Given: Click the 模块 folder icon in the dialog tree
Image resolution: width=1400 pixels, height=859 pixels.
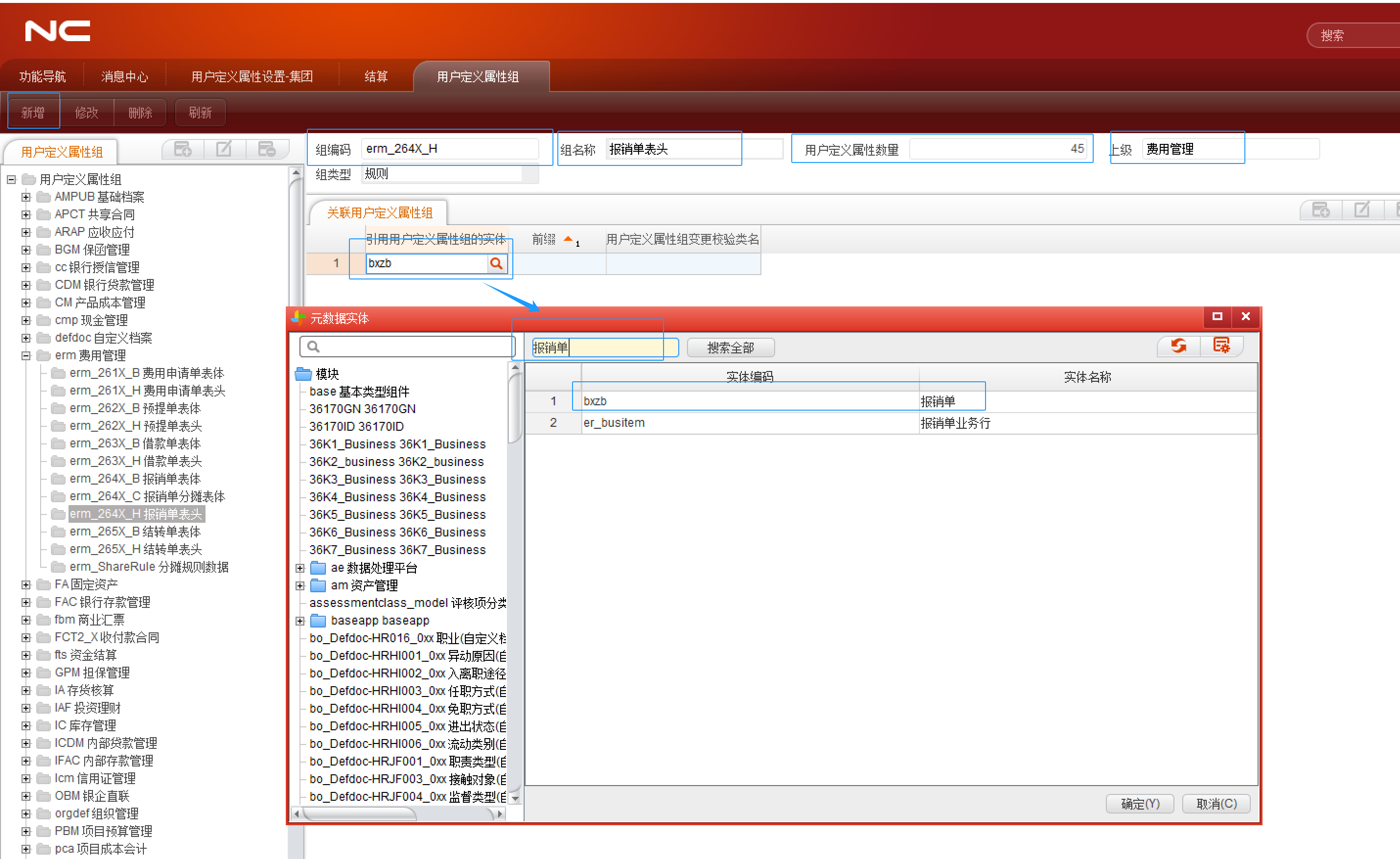Looking at the screenshot, I should pos(304,373).
